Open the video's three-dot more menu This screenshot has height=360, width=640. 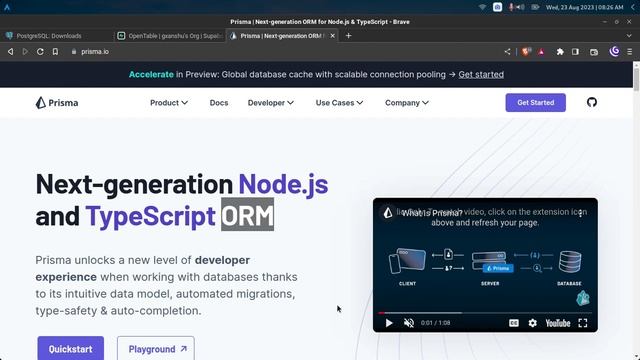[580, 213]
